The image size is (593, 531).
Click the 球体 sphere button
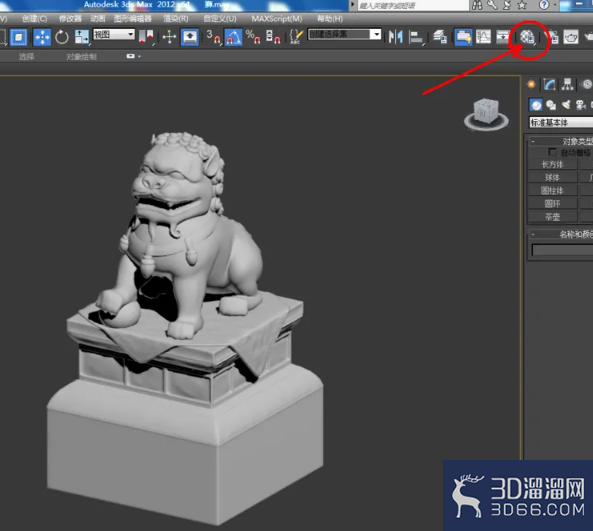(553, 177)
